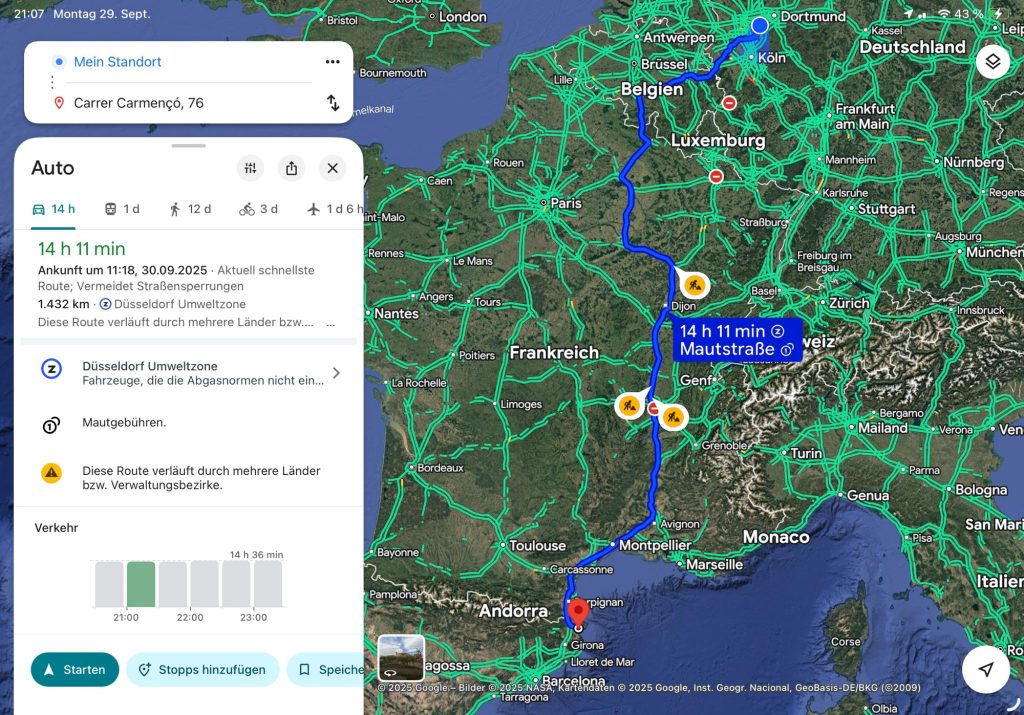Swap start and destination with arrows icon
The image size is (1024, 715).
click(x=332, y=103)
